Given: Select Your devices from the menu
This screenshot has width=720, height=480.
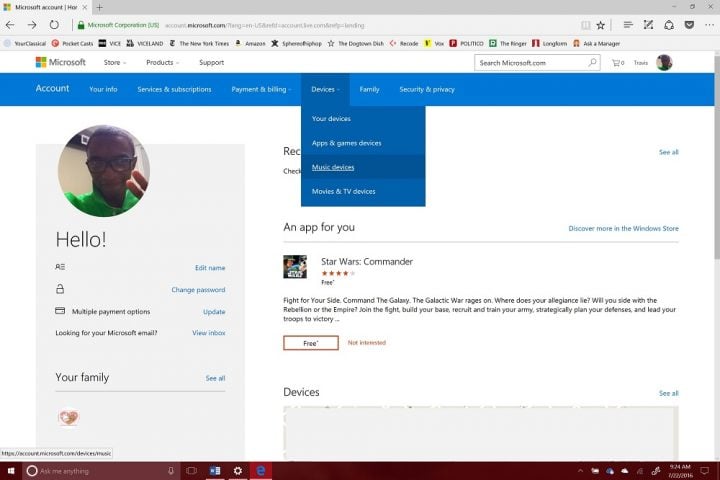Looking at the screenshot, I should pos(363,119).
